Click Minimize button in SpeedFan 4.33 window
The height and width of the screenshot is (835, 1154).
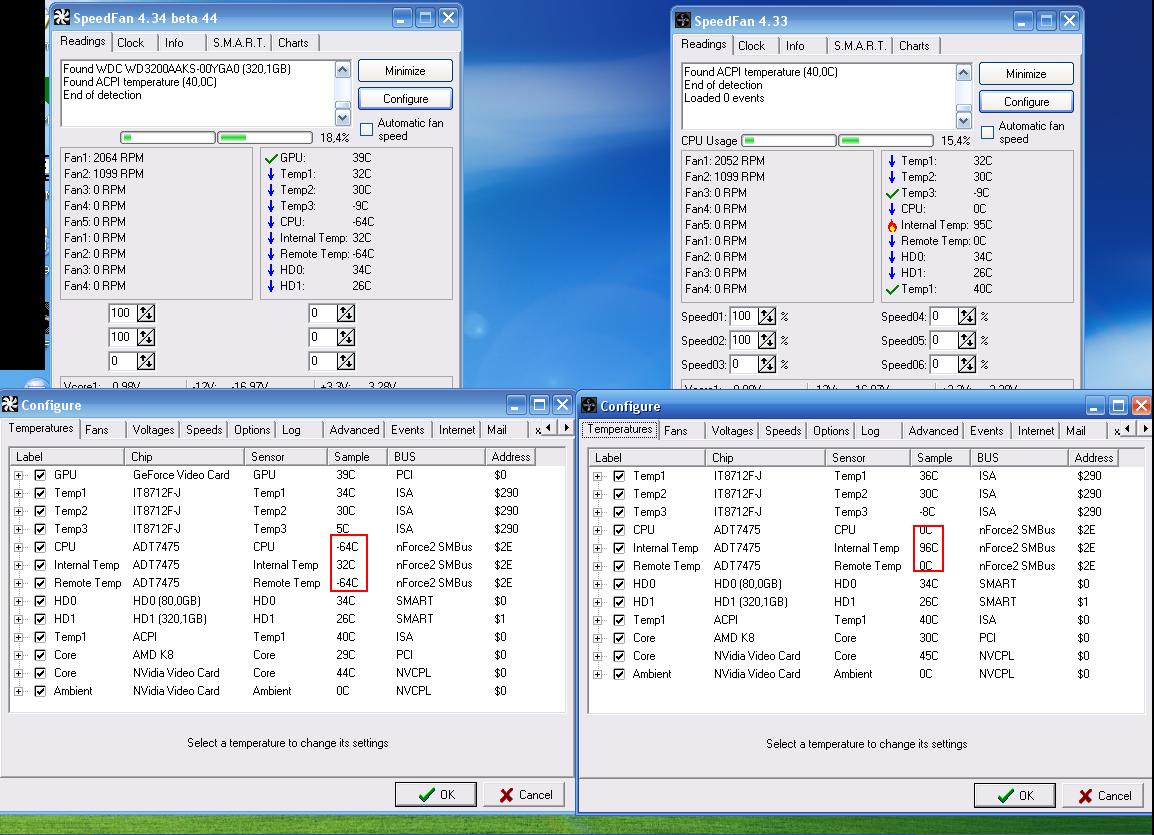pyautogui.click(x=1026, y=74)
